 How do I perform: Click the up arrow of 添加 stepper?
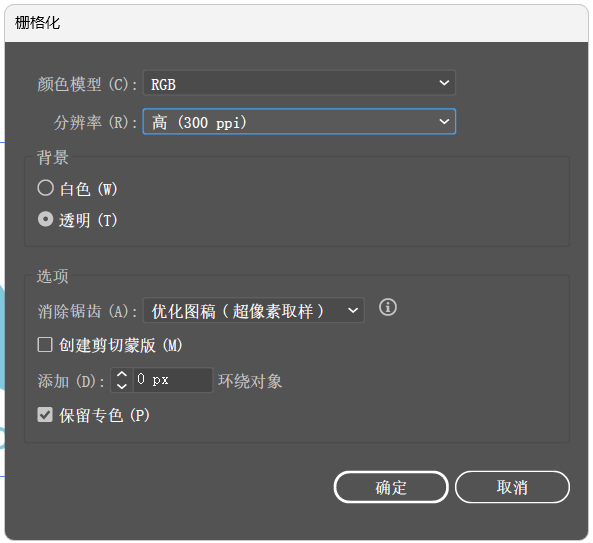[x=121, y=374]
